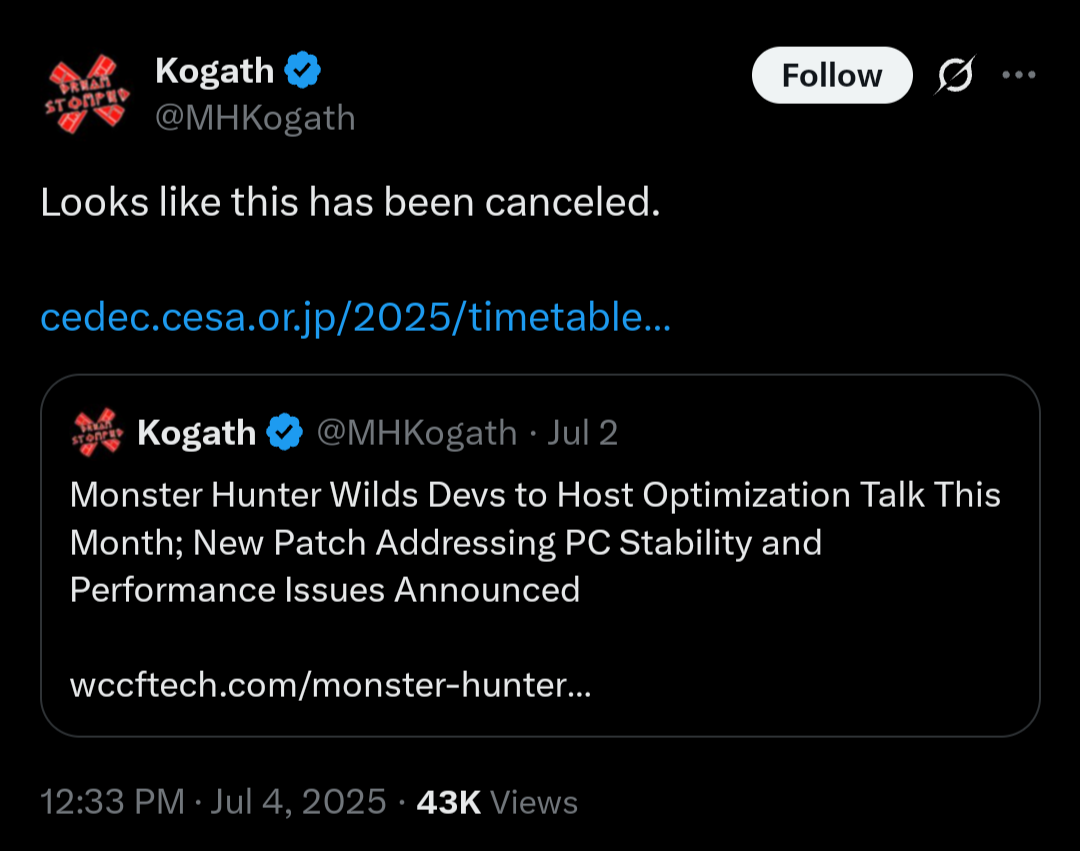The image size is (1080, 851).
Task: Open the three-dot more options menu
Action: point(1019,74)
